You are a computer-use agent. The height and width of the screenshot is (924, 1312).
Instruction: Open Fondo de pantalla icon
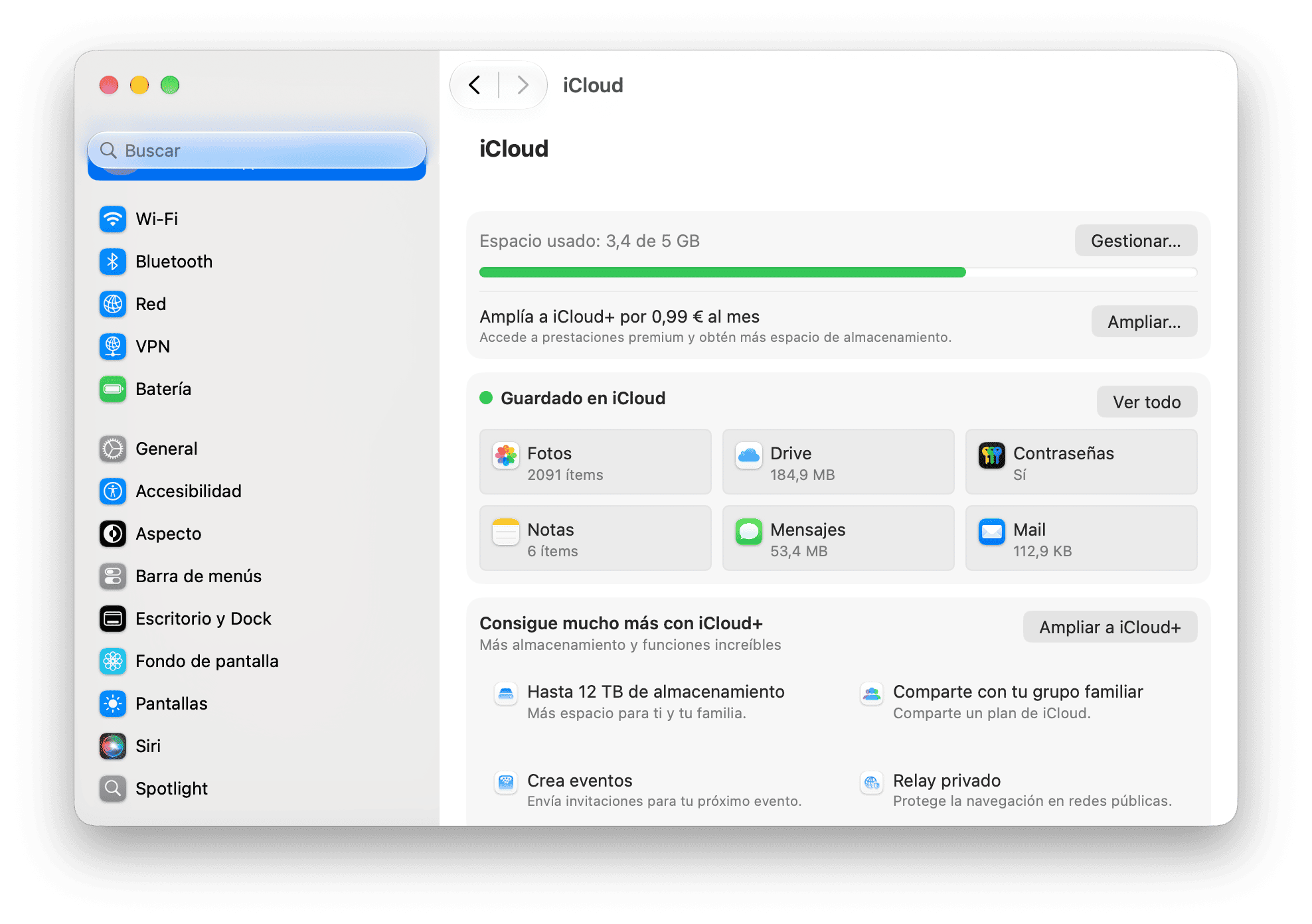113,661
